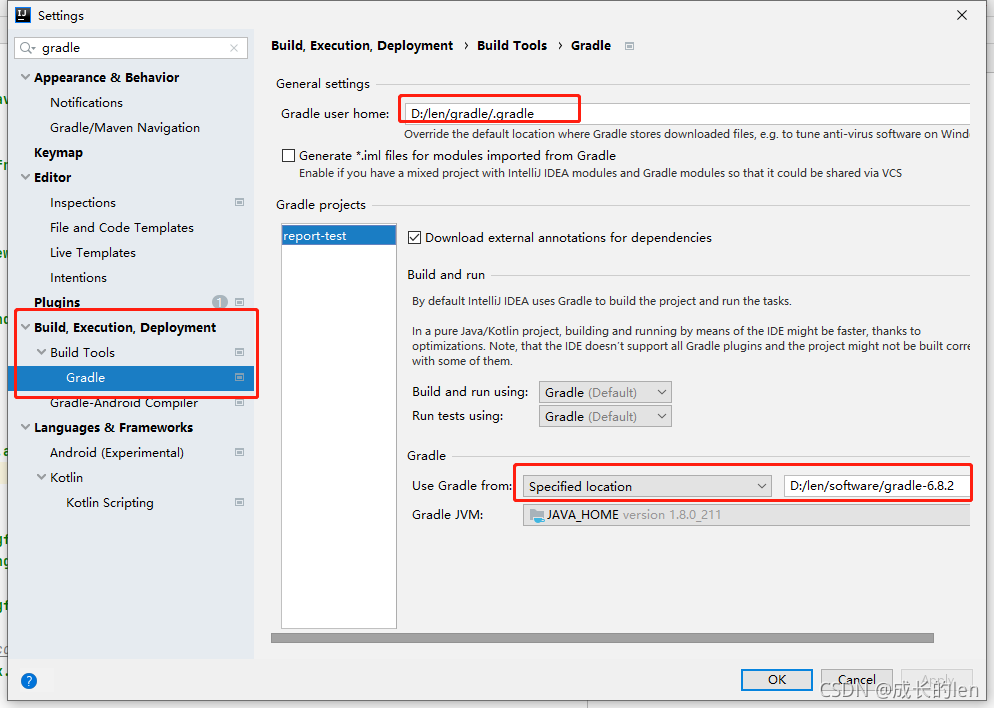Click the project-level icon beside Gradle-Android Compiler

(x=240, y=402)
